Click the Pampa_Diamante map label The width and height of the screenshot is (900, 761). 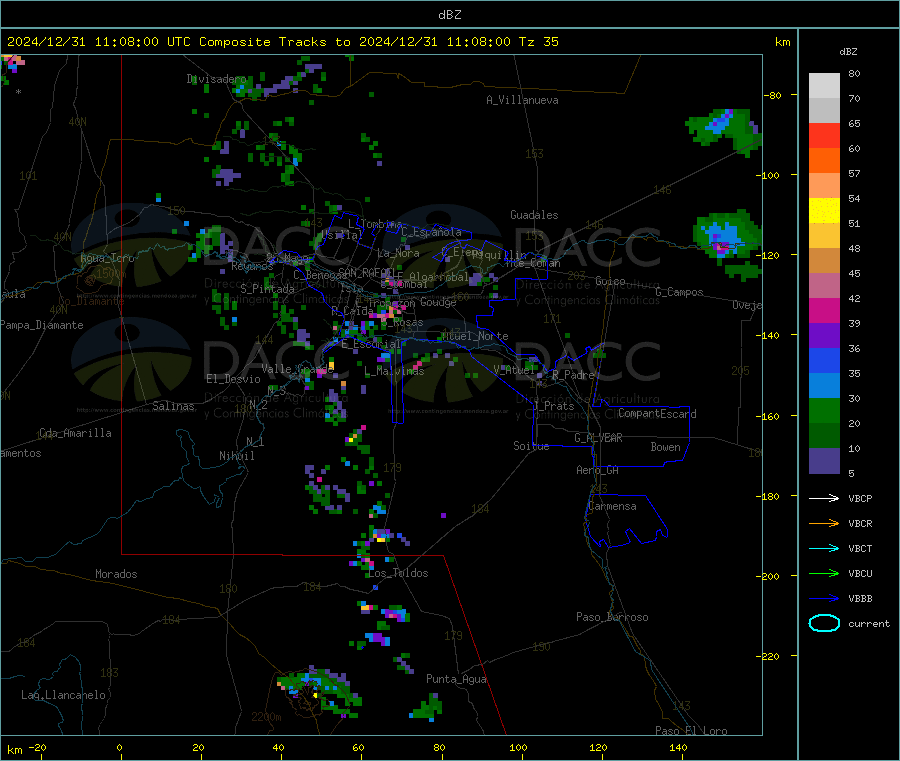pos(42,325)
